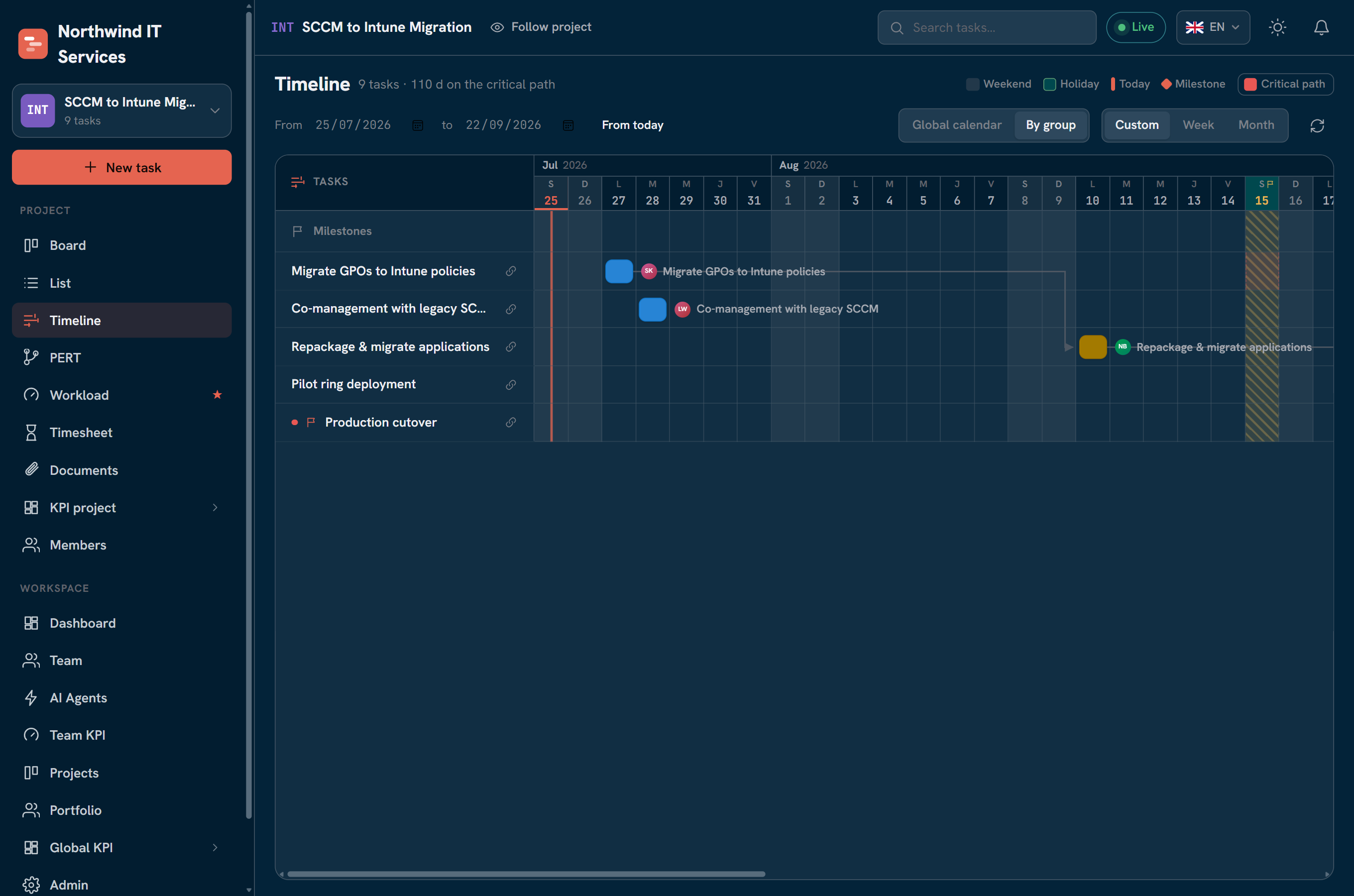The width and height of the screenshot is (1354, 896).
Task: Click the Workload favorite star icon
Action: point(217,395)
